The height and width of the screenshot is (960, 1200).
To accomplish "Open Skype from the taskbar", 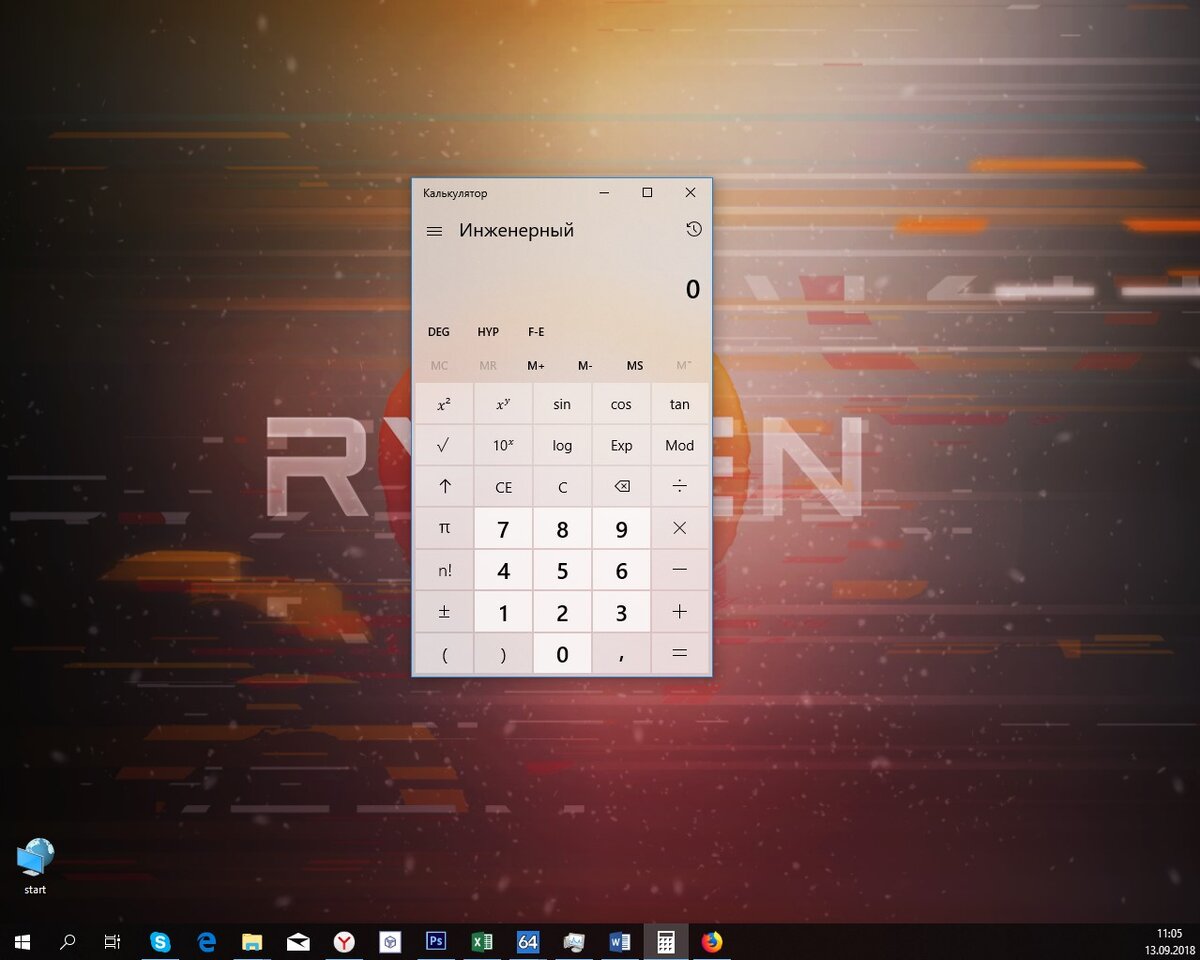I will coord(160,941).
